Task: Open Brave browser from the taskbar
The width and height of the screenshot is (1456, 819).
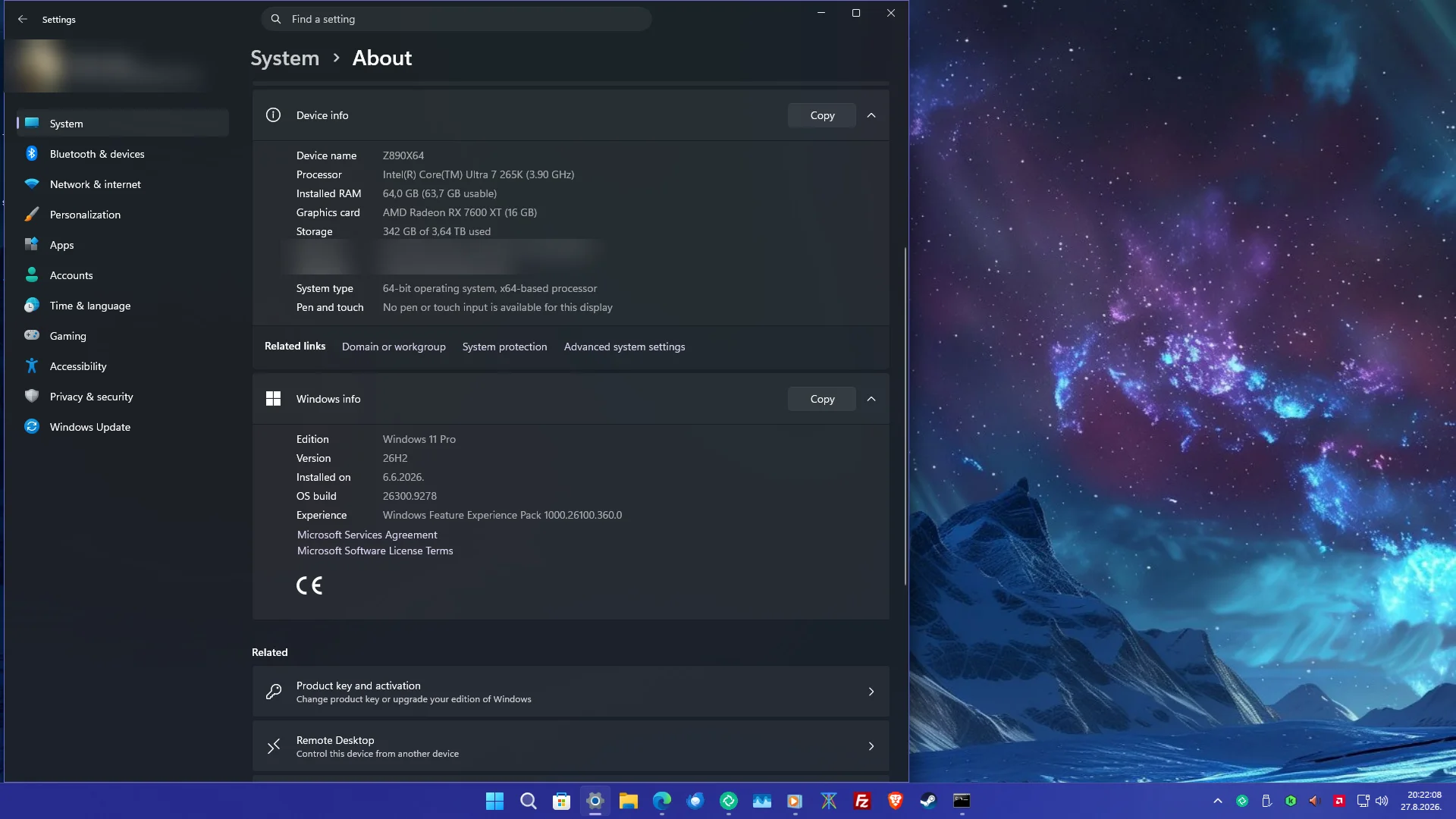Action: pyautogui.click(x=896, y=801)
